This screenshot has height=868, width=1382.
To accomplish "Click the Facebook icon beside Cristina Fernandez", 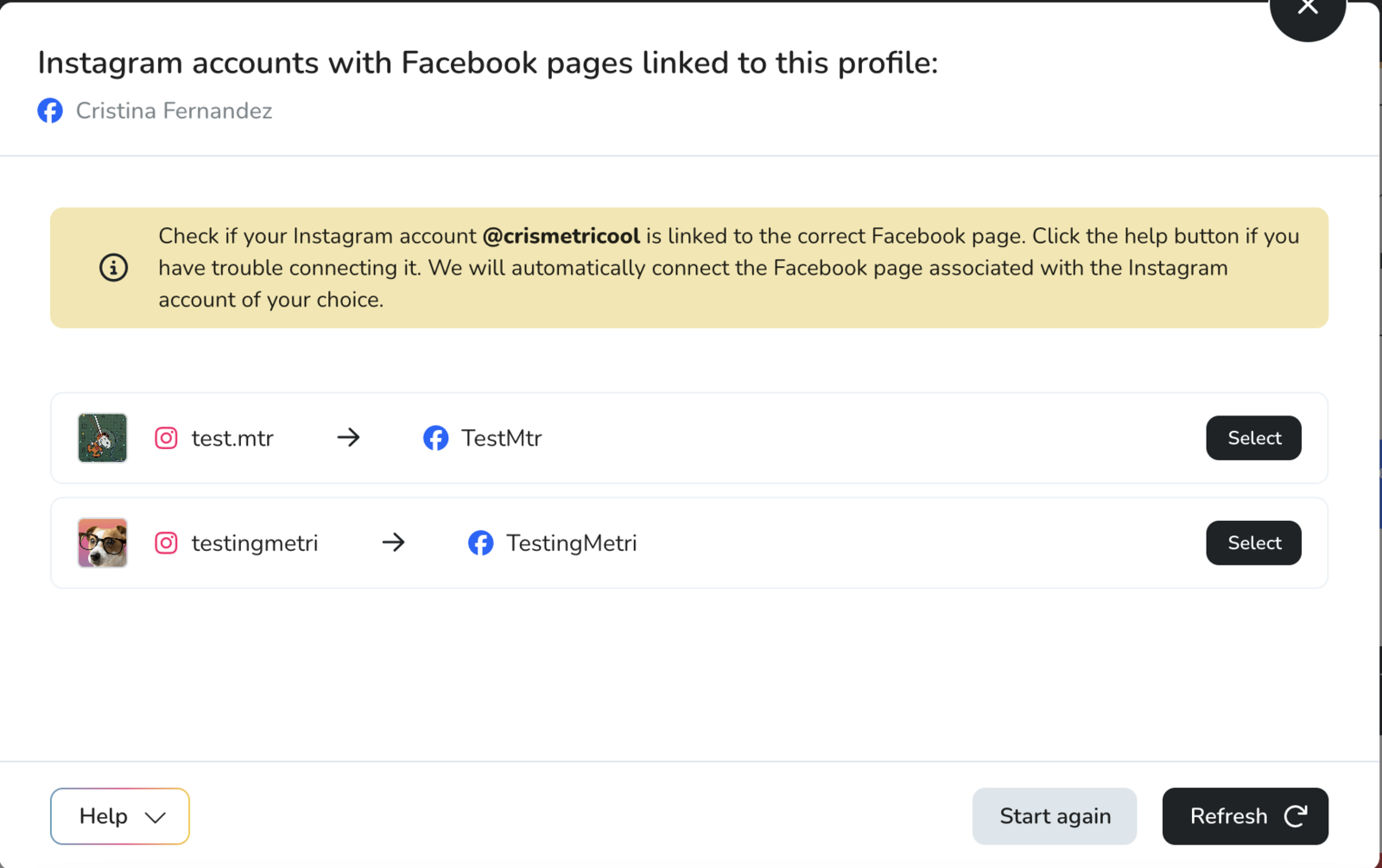I will click(50, 111).
